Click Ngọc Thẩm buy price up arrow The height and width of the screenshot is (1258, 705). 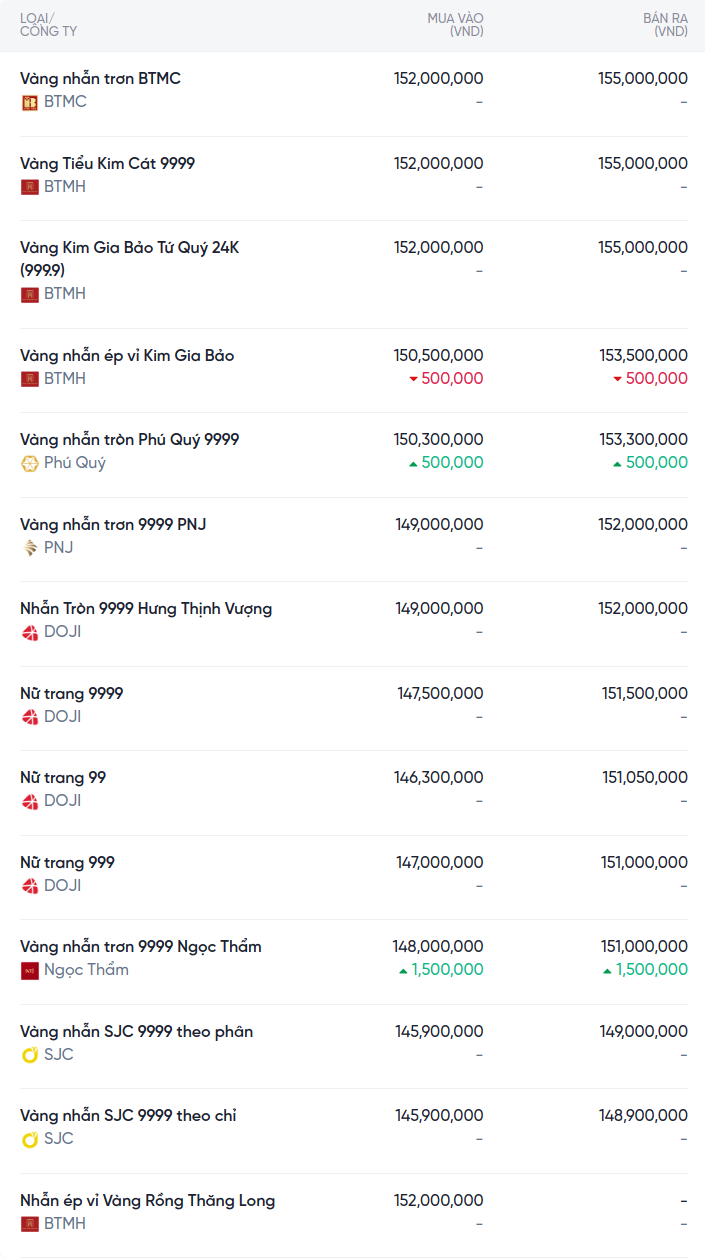[403, 970]
